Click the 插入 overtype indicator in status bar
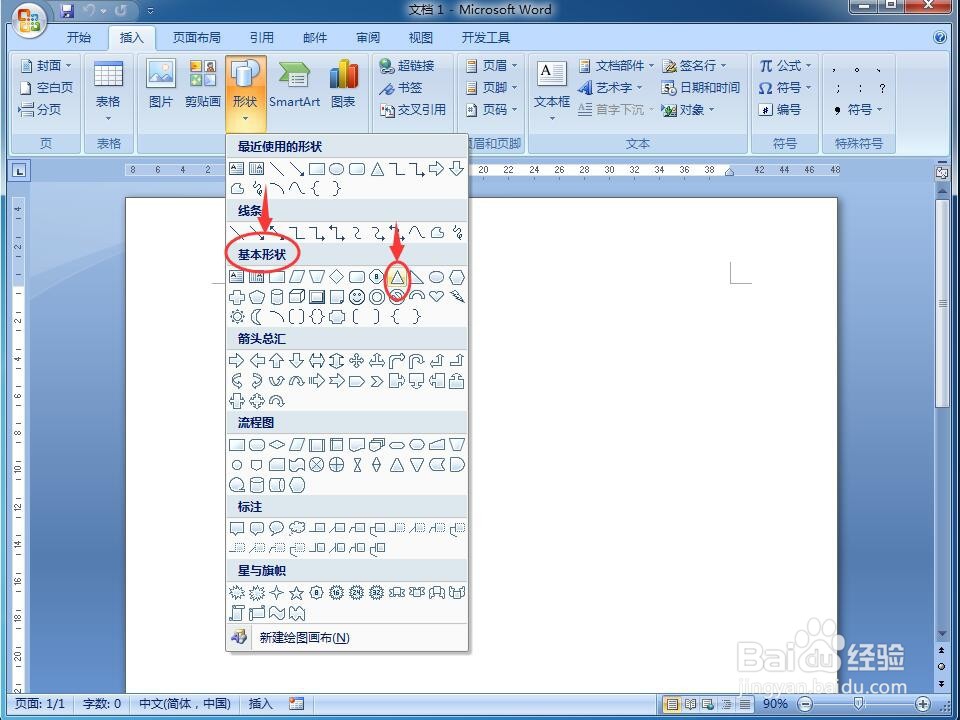 (x=259, y=704)
